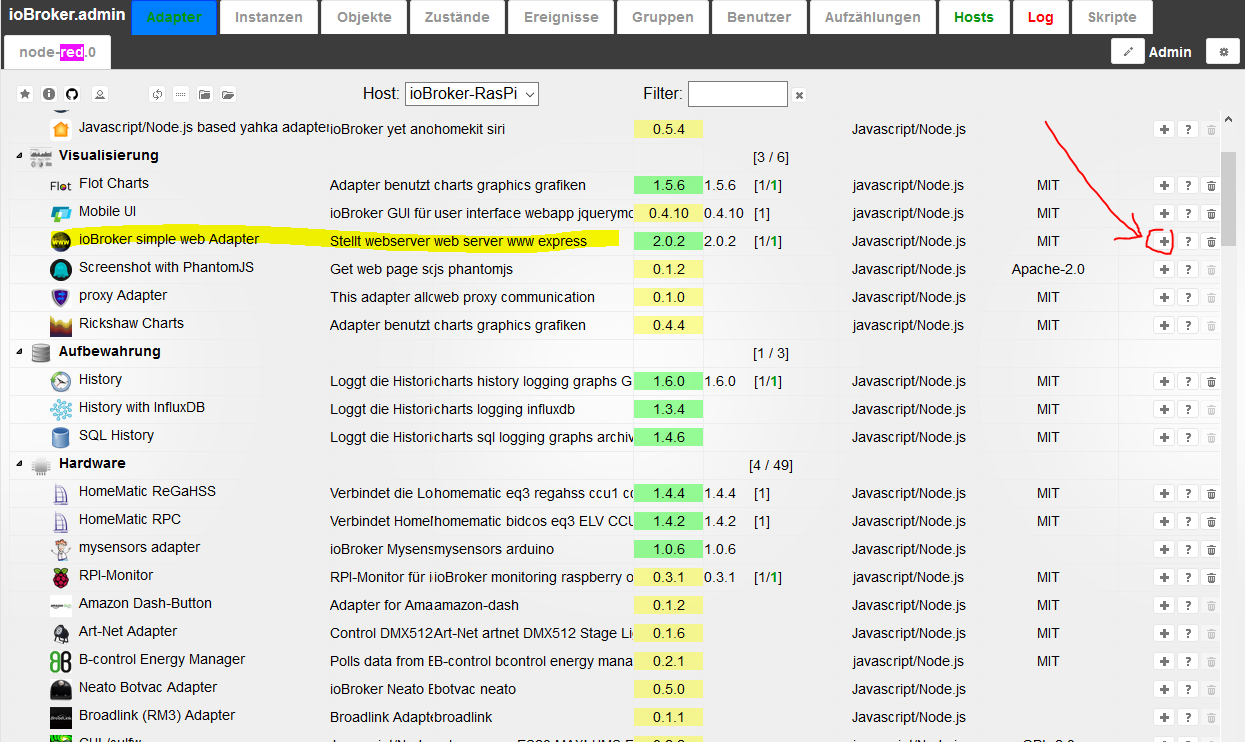Open the Log tab
This screenshot has width=1246, height=742.
click(1040, 17)
